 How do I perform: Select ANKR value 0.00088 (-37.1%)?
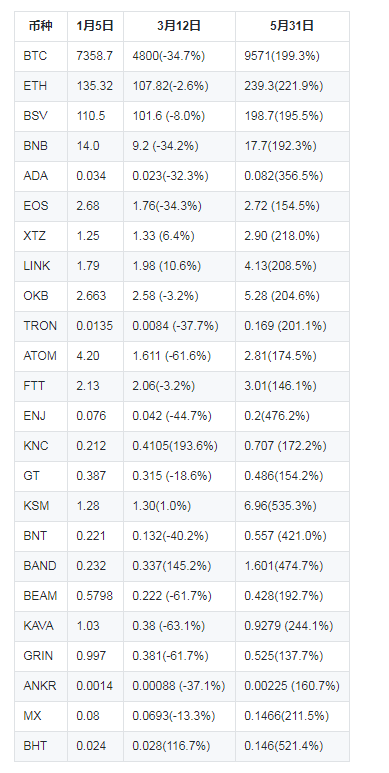click(179, 686)
